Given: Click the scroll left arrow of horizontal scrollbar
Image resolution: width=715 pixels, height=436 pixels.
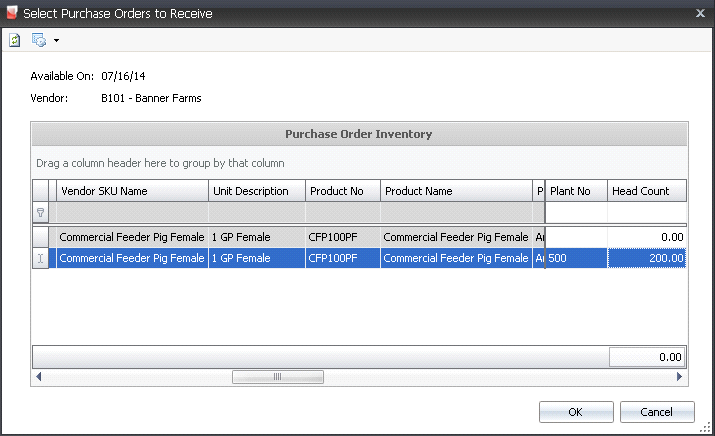Looking at the screenshot, I should point(39,377).
